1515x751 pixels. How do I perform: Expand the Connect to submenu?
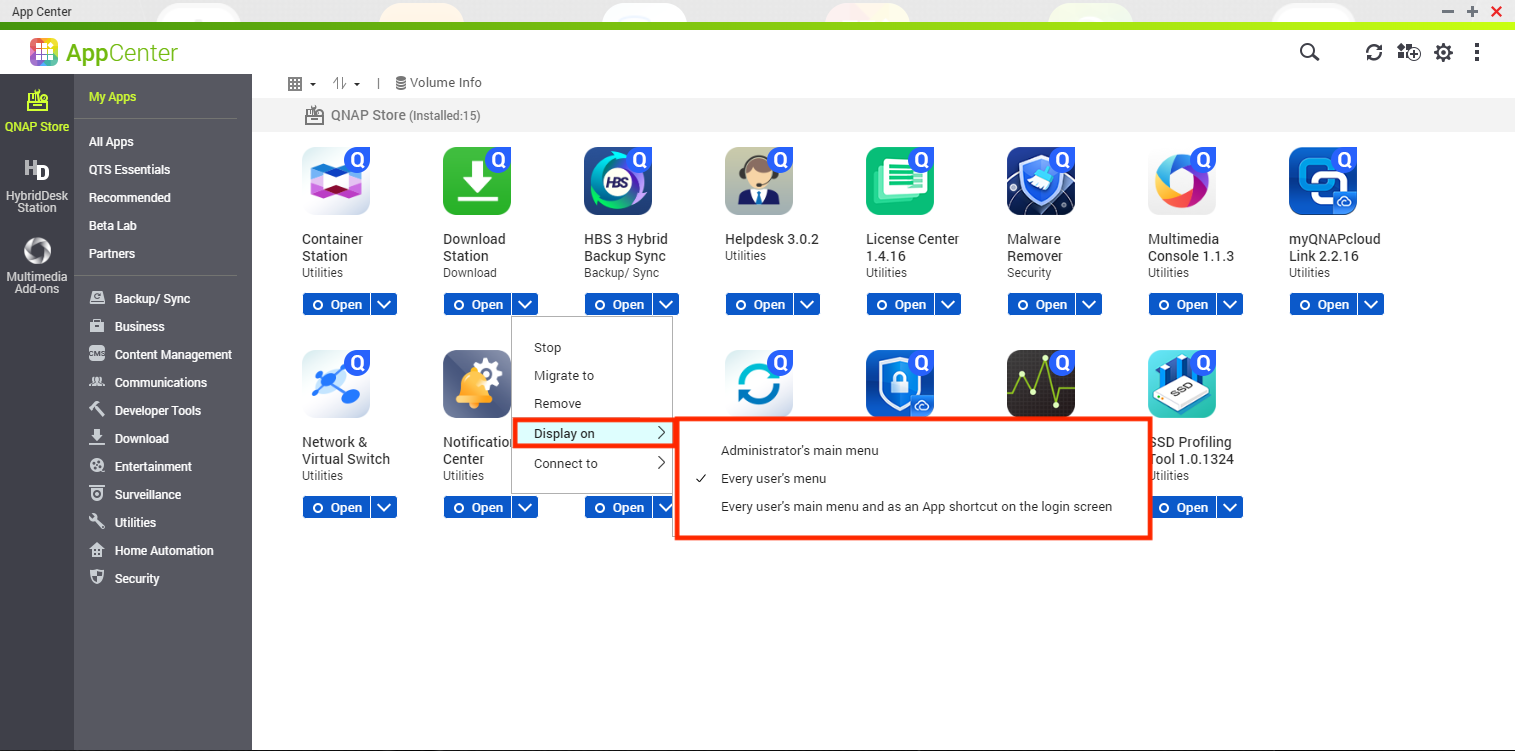[592, 464]
